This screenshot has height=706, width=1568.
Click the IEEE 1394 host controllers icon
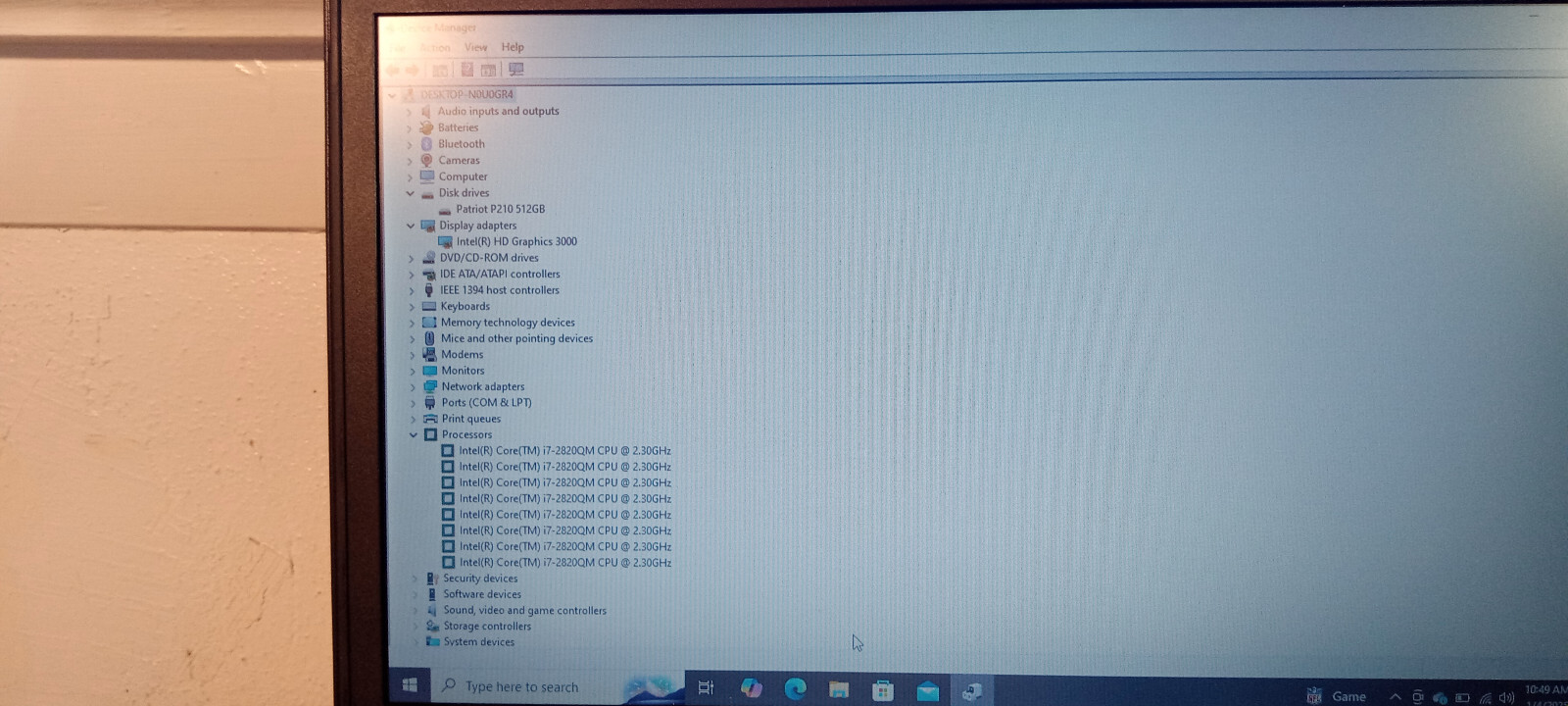428,290
